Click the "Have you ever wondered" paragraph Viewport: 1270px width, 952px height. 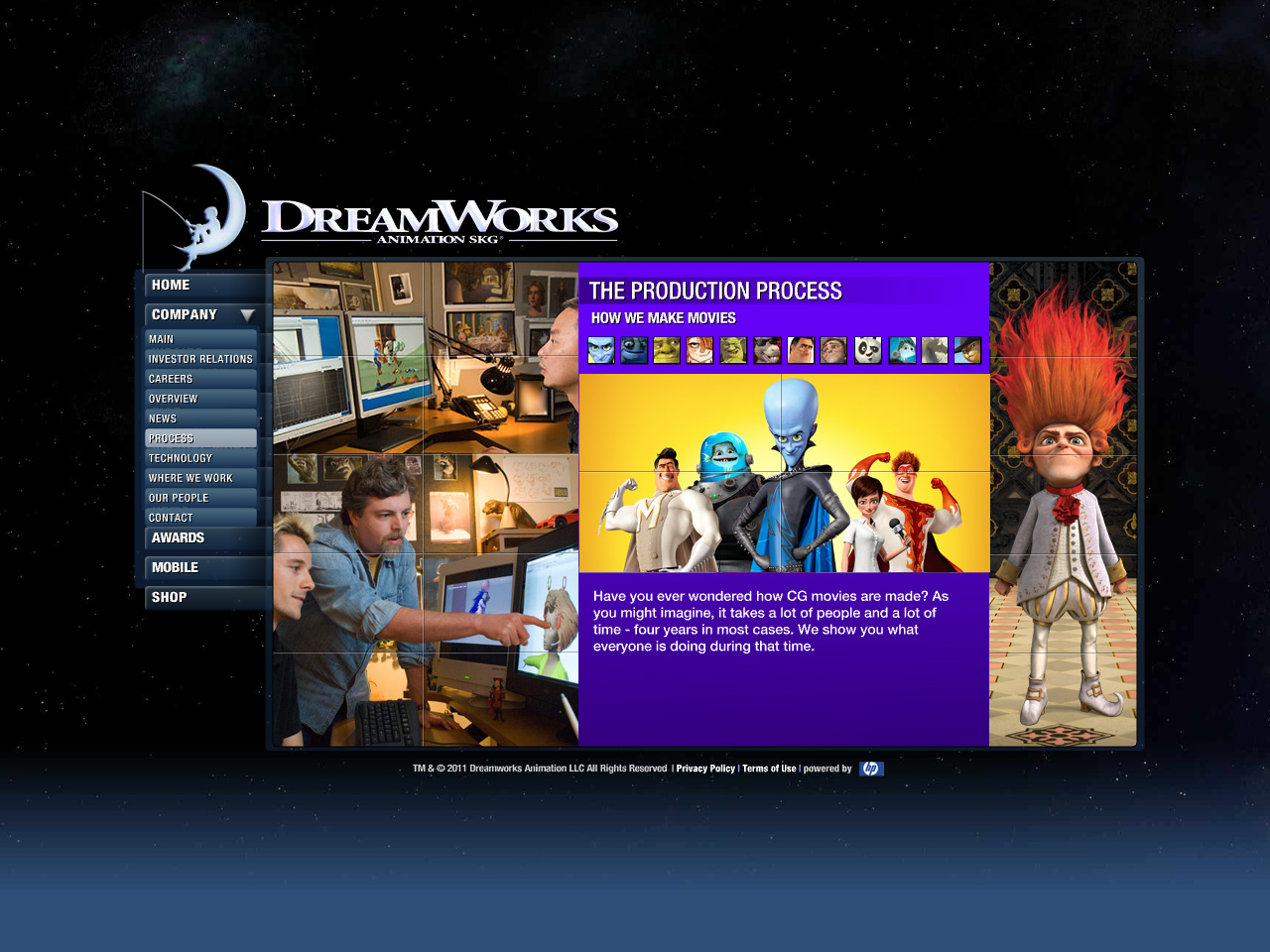(x=771, y=621)
